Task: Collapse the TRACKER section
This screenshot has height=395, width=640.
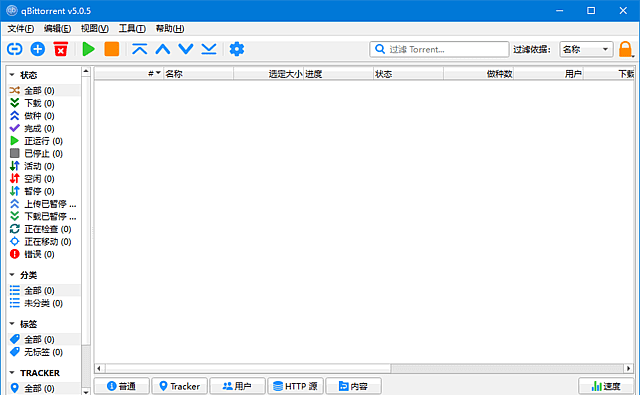Action: 12,373
